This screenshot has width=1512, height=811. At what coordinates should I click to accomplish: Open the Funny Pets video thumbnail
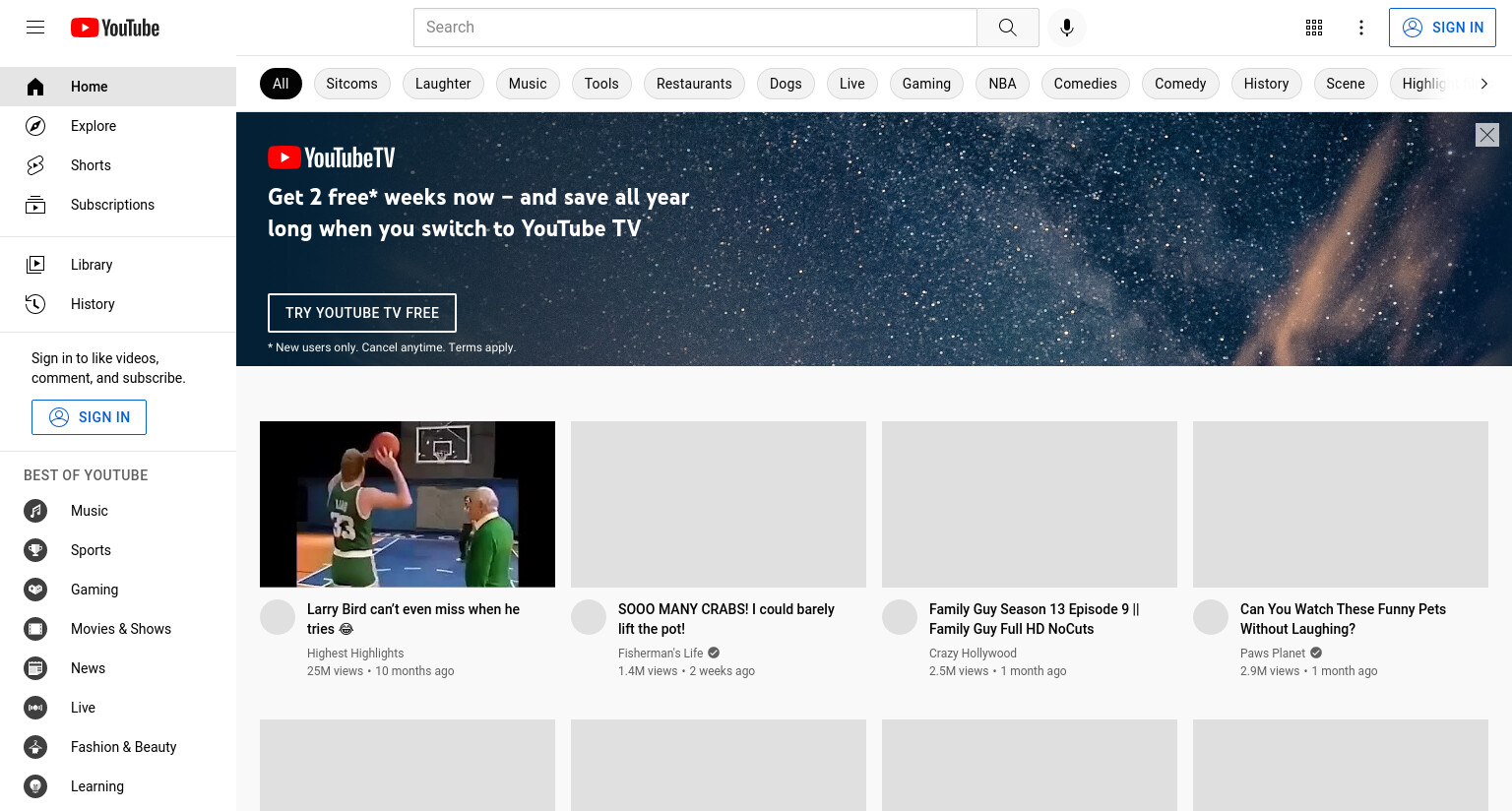point(1341,504)
